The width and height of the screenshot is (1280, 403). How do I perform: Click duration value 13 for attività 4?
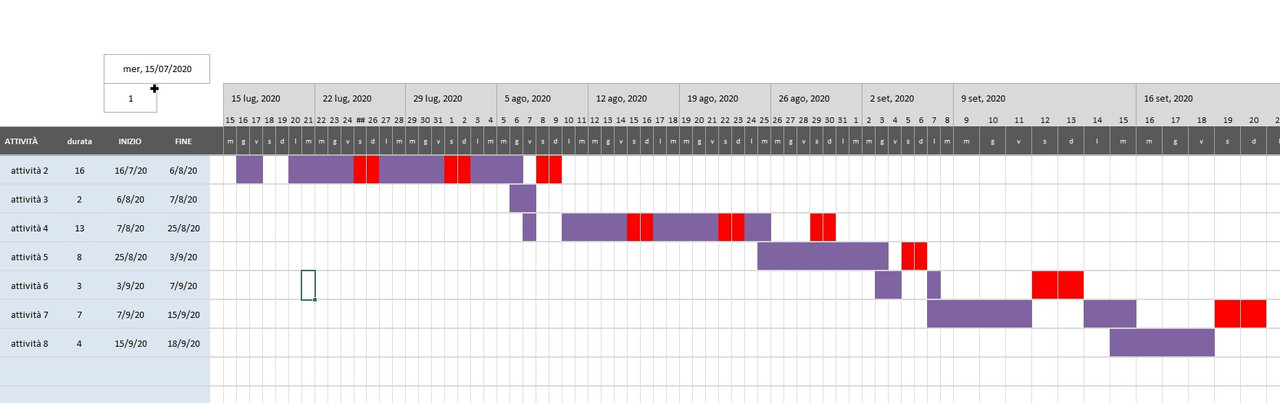pyautogui.click(x=80, y=228)
